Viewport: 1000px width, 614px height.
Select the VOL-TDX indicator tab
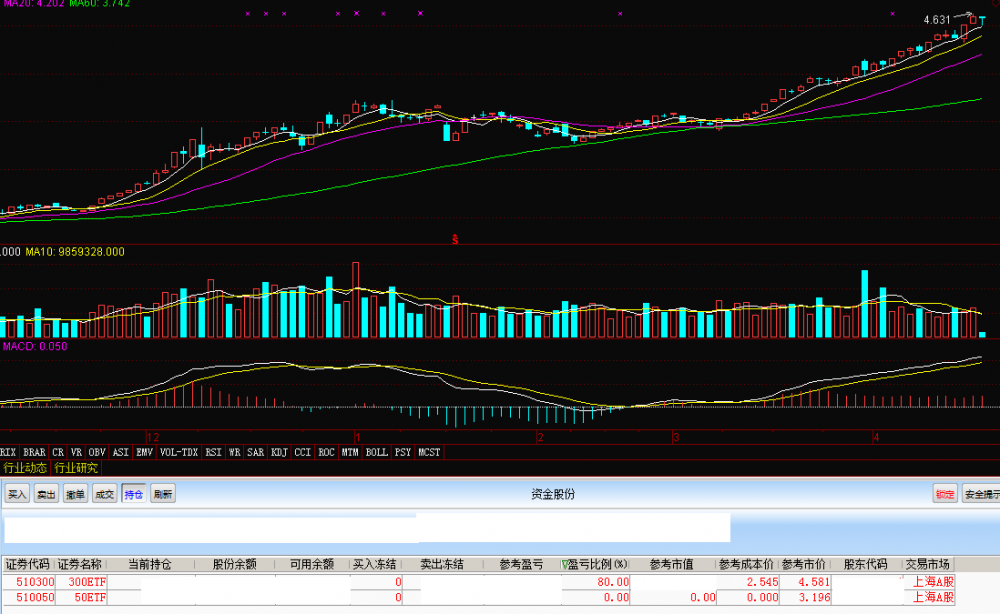pos(179,452)
